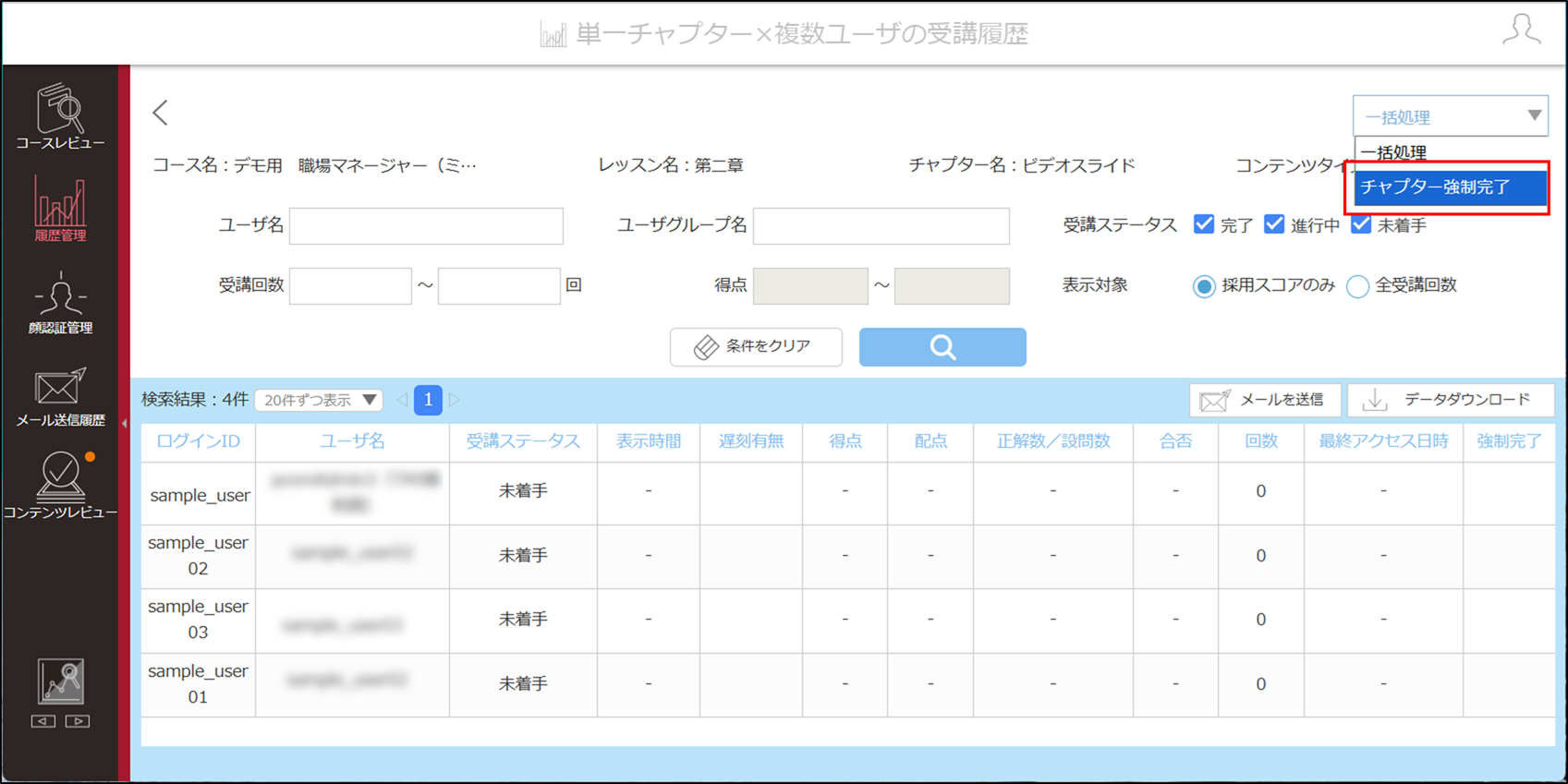Click the 強制完了 column header

(x=1509, y=441)
